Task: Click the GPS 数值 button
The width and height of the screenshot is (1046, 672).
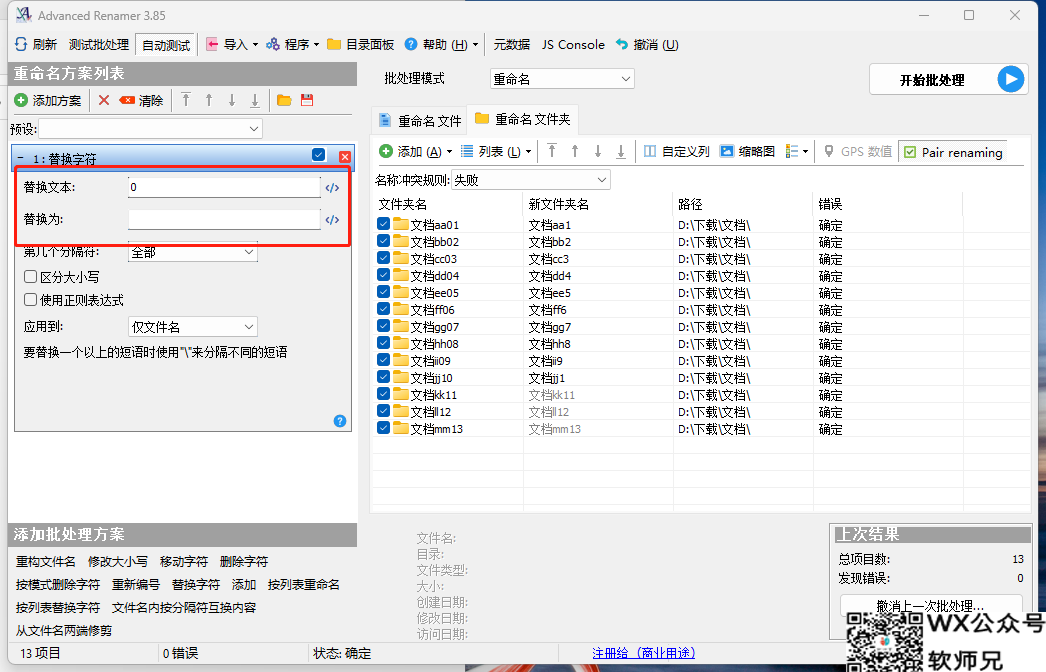Action: point(857,151)
